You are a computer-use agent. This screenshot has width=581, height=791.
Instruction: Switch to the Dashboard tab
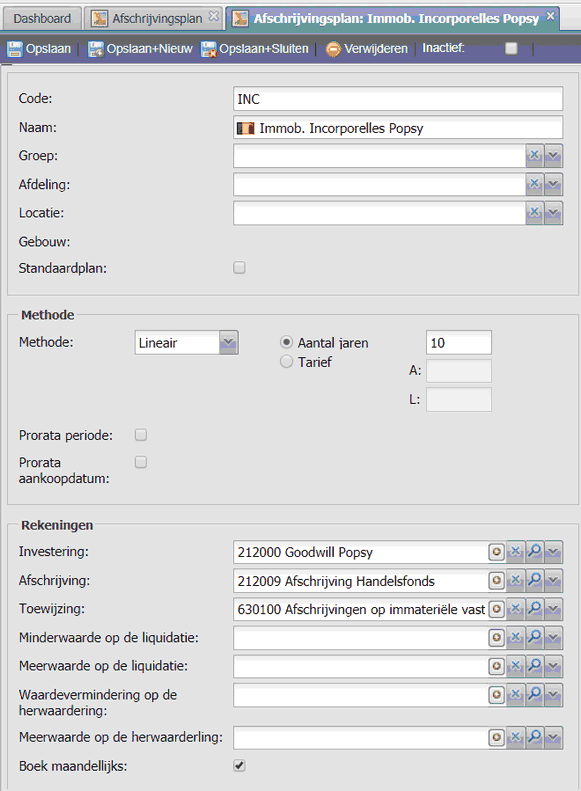point(42,19)
